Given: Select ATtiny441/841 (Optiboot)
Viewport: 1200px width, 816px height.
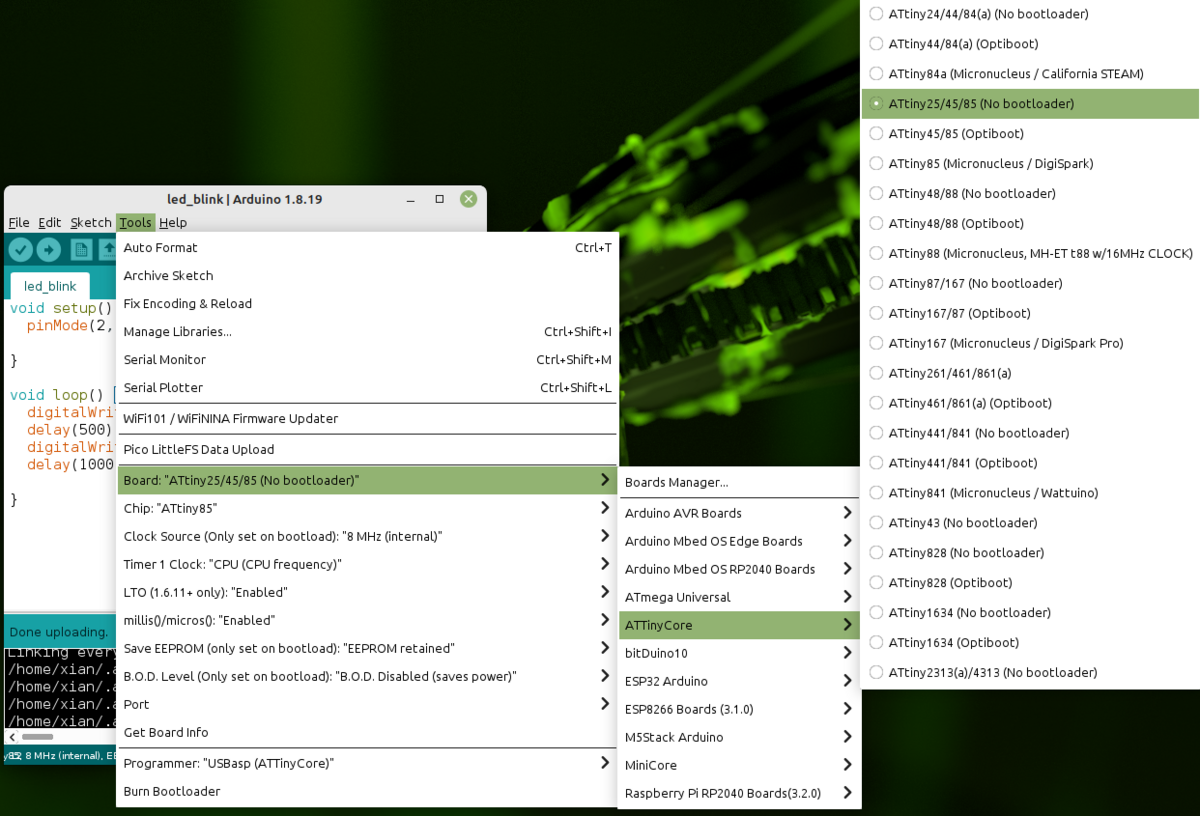Looking at the screenshot, I should (x=1030, y=463).
